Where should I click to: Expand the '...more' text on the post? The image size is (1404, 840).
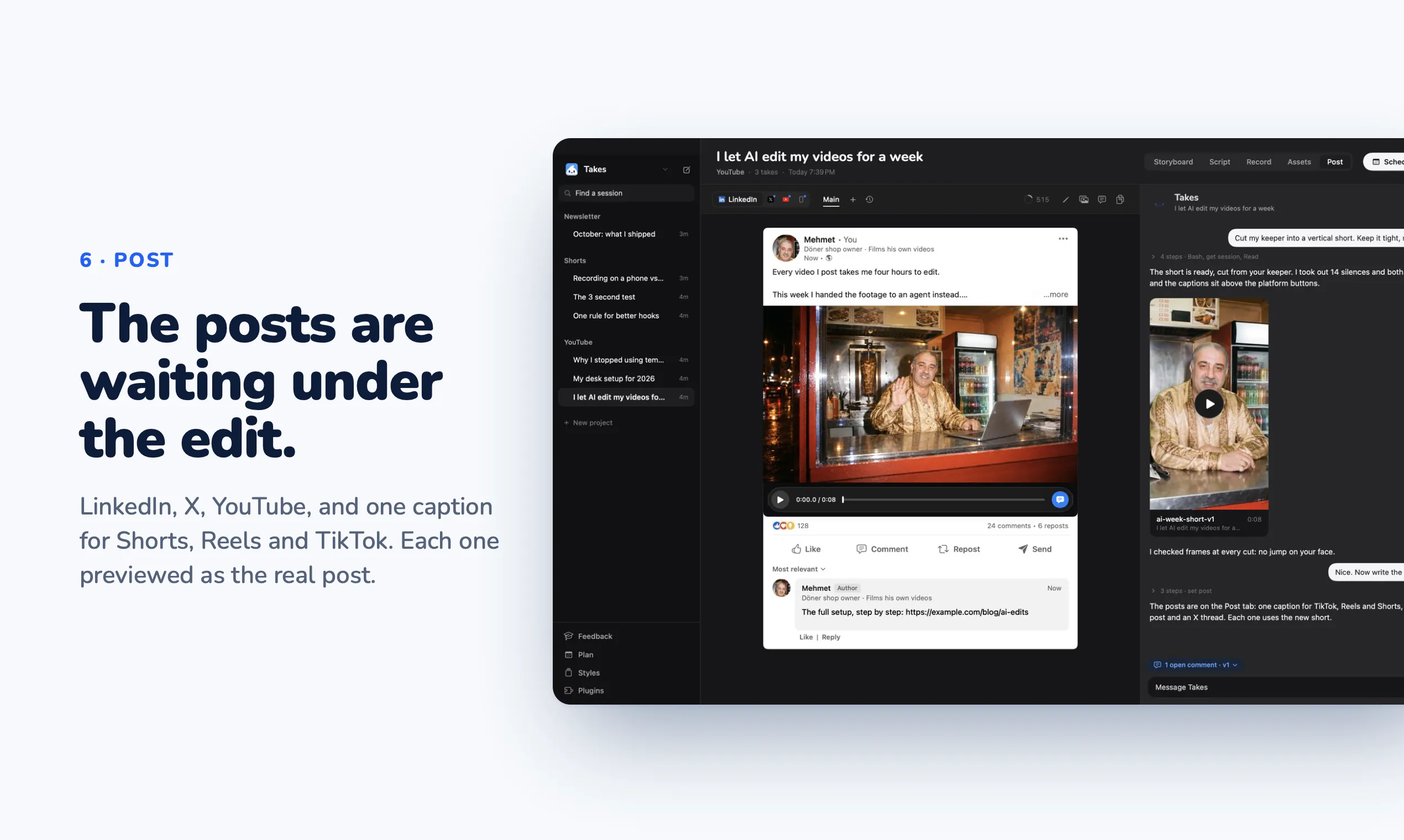click(x=1056, y=295)
